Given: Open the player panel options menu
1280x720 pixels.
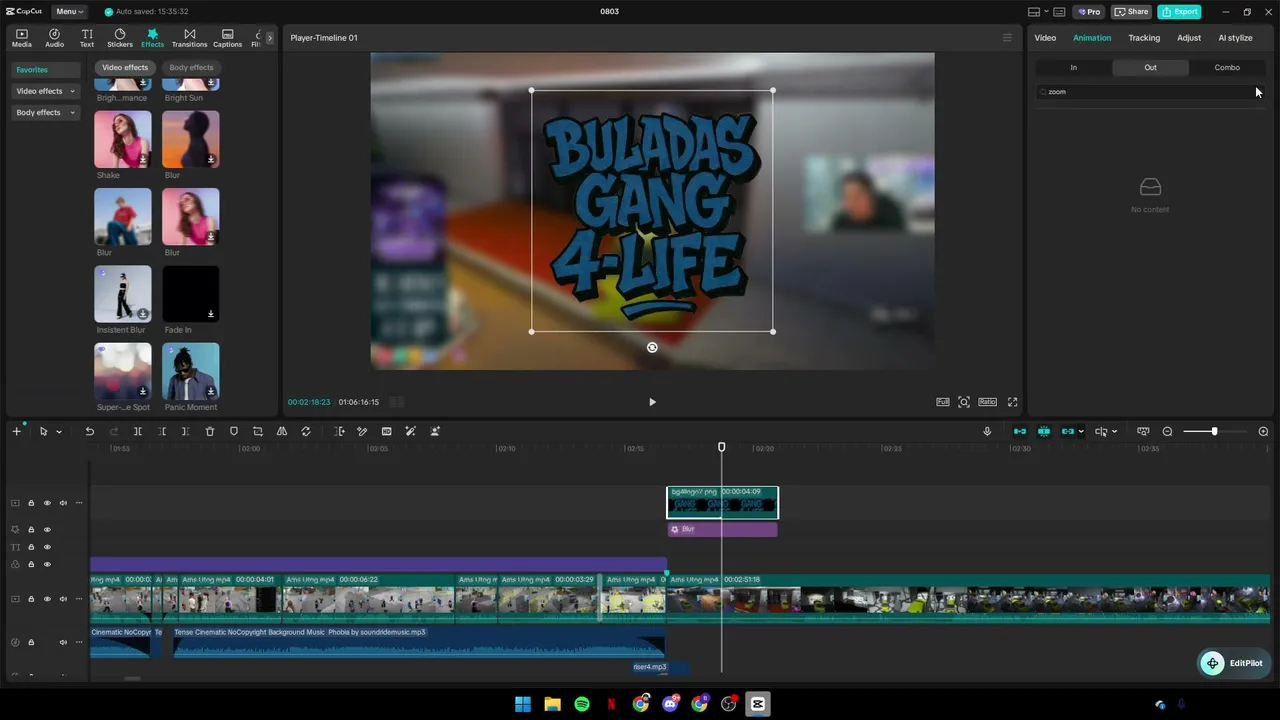Looking at the screenshot, I should [1007, 38].
